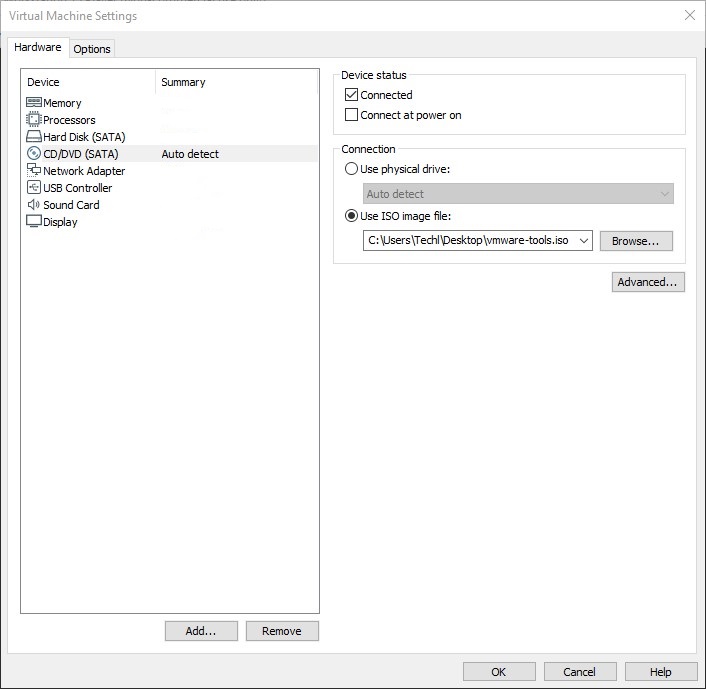The width and height of the screenshot is (706, 689).
Task: Click the Display monitor icon
Action: click(34, 222)
